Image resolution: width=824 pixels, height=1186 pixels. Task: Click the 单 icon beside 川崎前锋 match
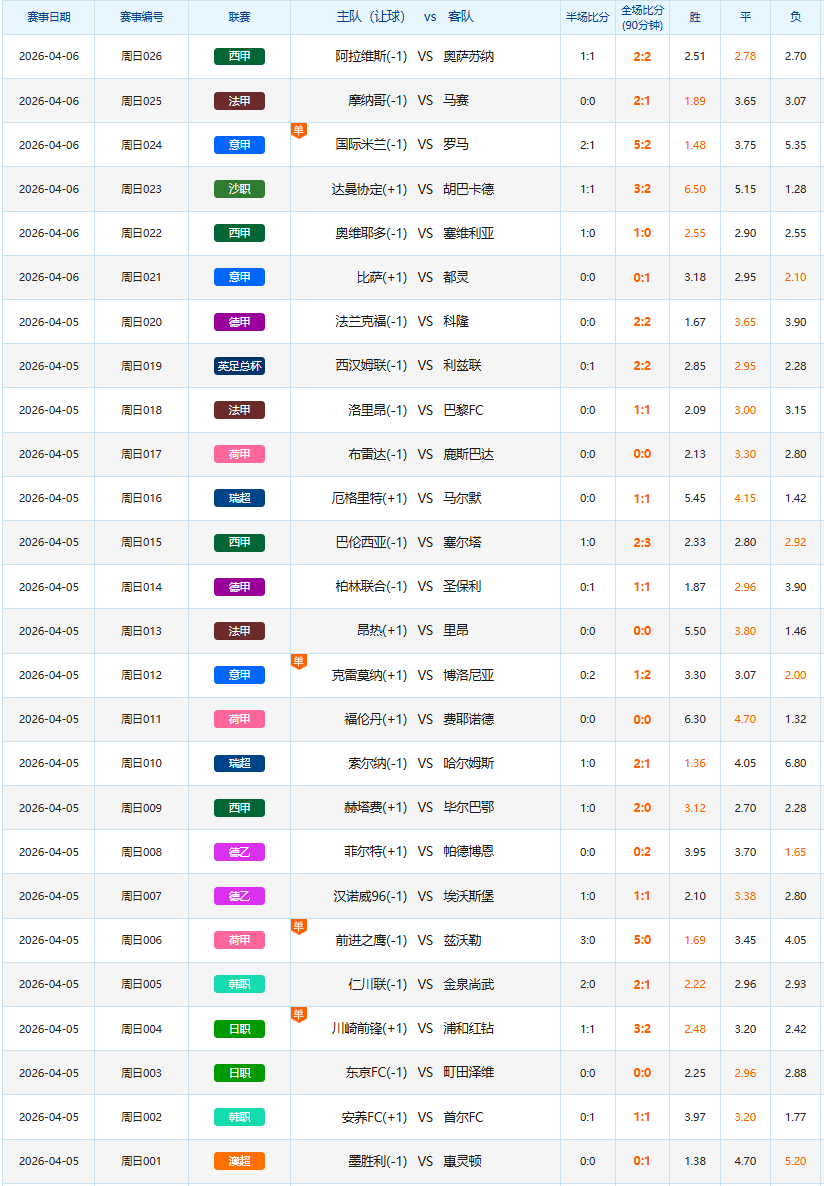tap(297, 1014)
